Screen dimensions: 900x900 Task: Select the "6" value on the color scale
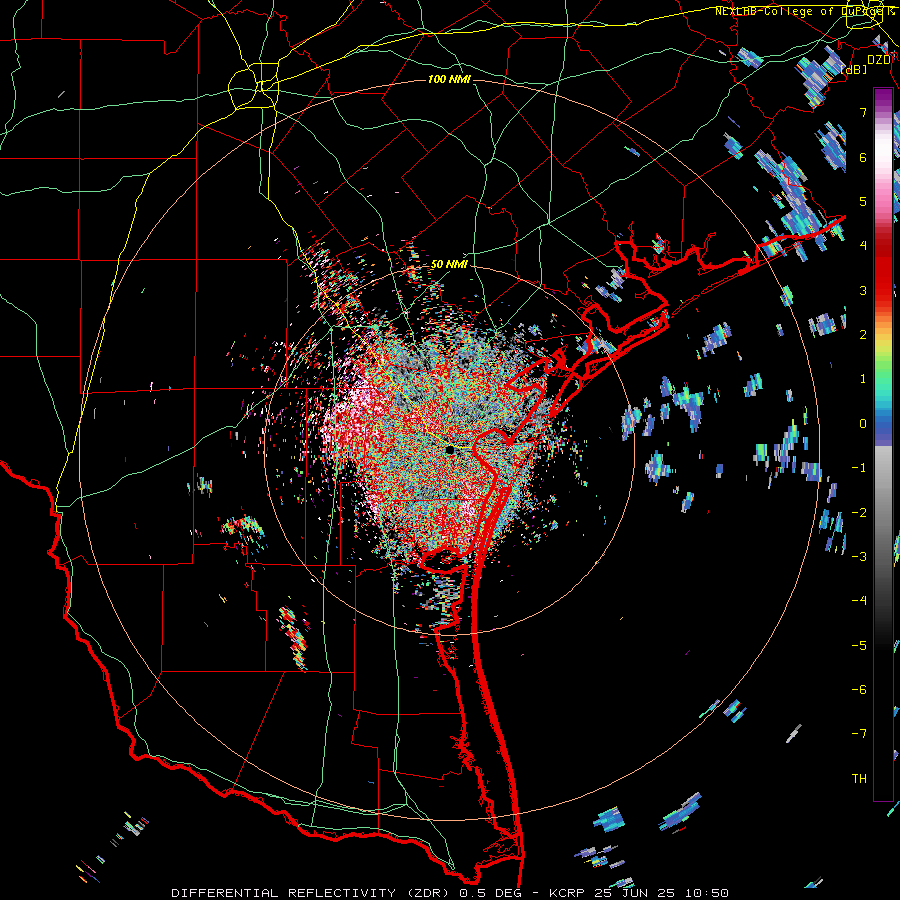tap(863, 157)
